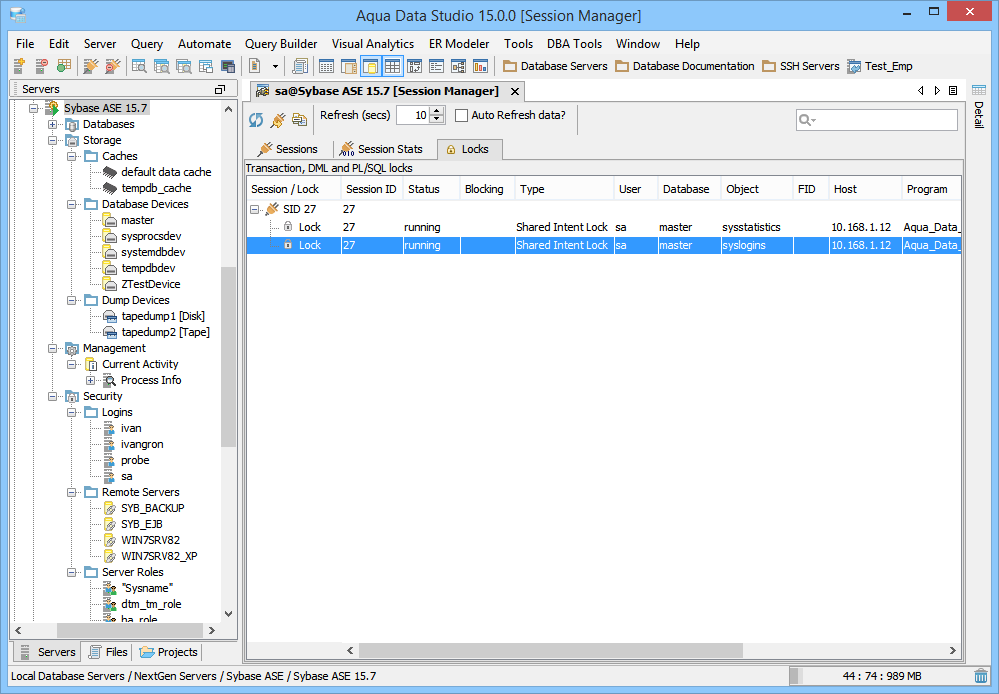Switch to the Files tab at bottom
The width and height of the screenshot is (999, 694).
108,652
